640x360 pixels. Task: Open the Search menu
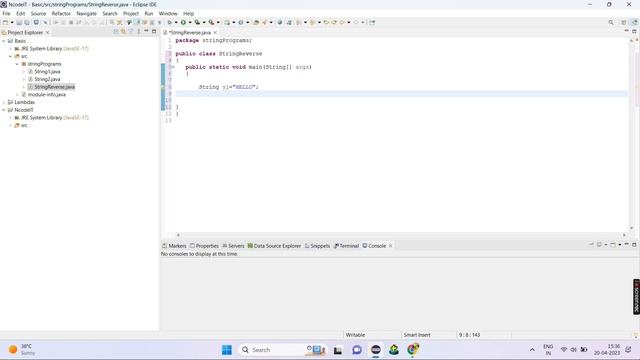point(110,13)
